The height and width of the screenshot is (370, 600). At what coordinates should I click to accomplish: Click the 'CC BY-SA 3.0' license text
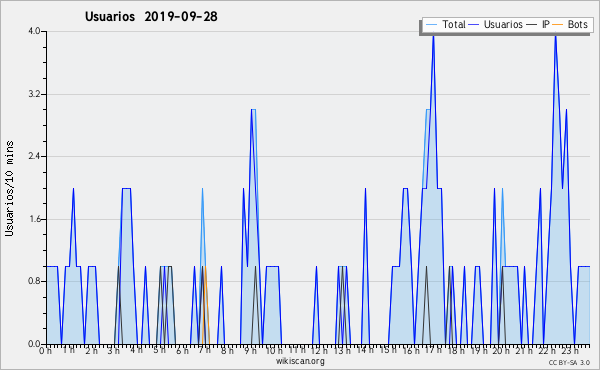[x=569, y=362]
